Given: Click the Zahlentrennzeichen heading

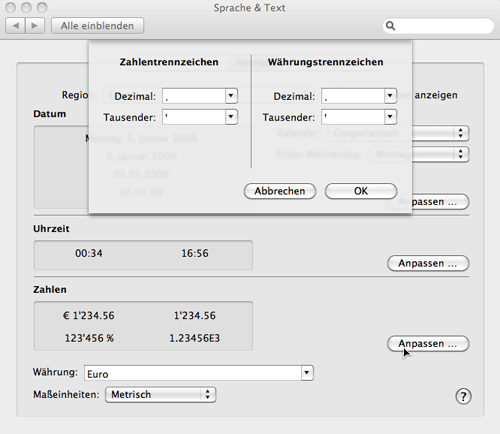Looking at the screenshot, I should coord(169,62).
